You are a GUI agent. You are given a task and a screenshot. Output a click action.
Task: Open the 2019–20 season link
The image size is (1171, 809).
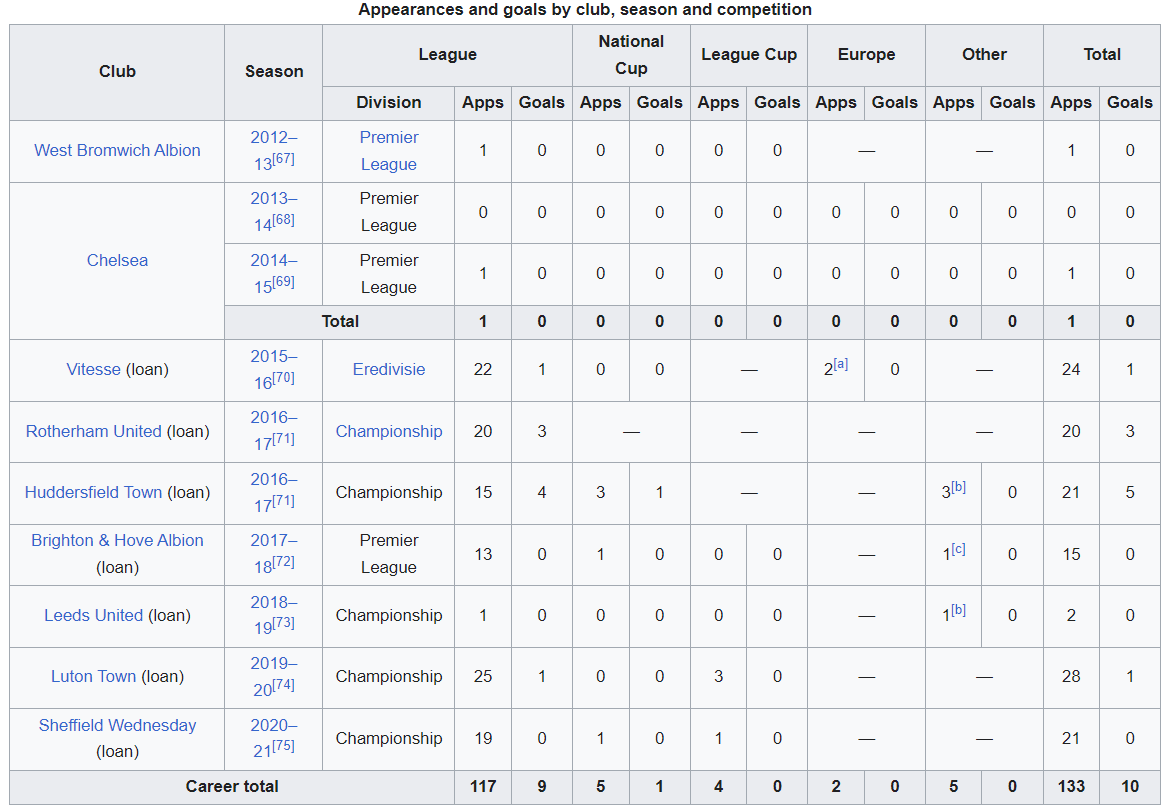coord(273,664)
